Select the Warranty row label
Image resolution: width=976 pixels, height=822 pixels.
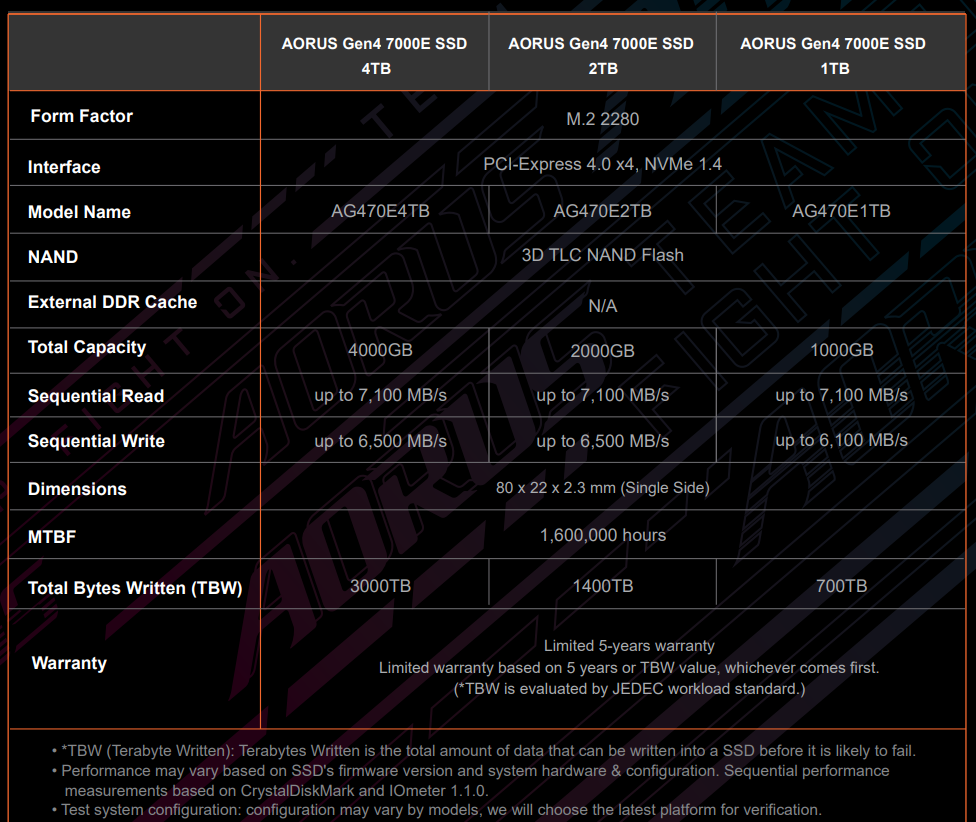[69, 663]
